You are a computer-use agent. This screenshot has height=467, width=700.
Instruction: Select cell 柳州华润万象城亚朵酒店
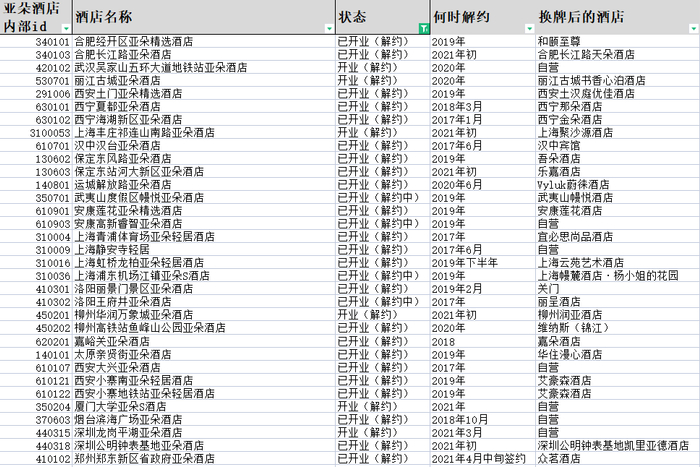tap(204, 314)
